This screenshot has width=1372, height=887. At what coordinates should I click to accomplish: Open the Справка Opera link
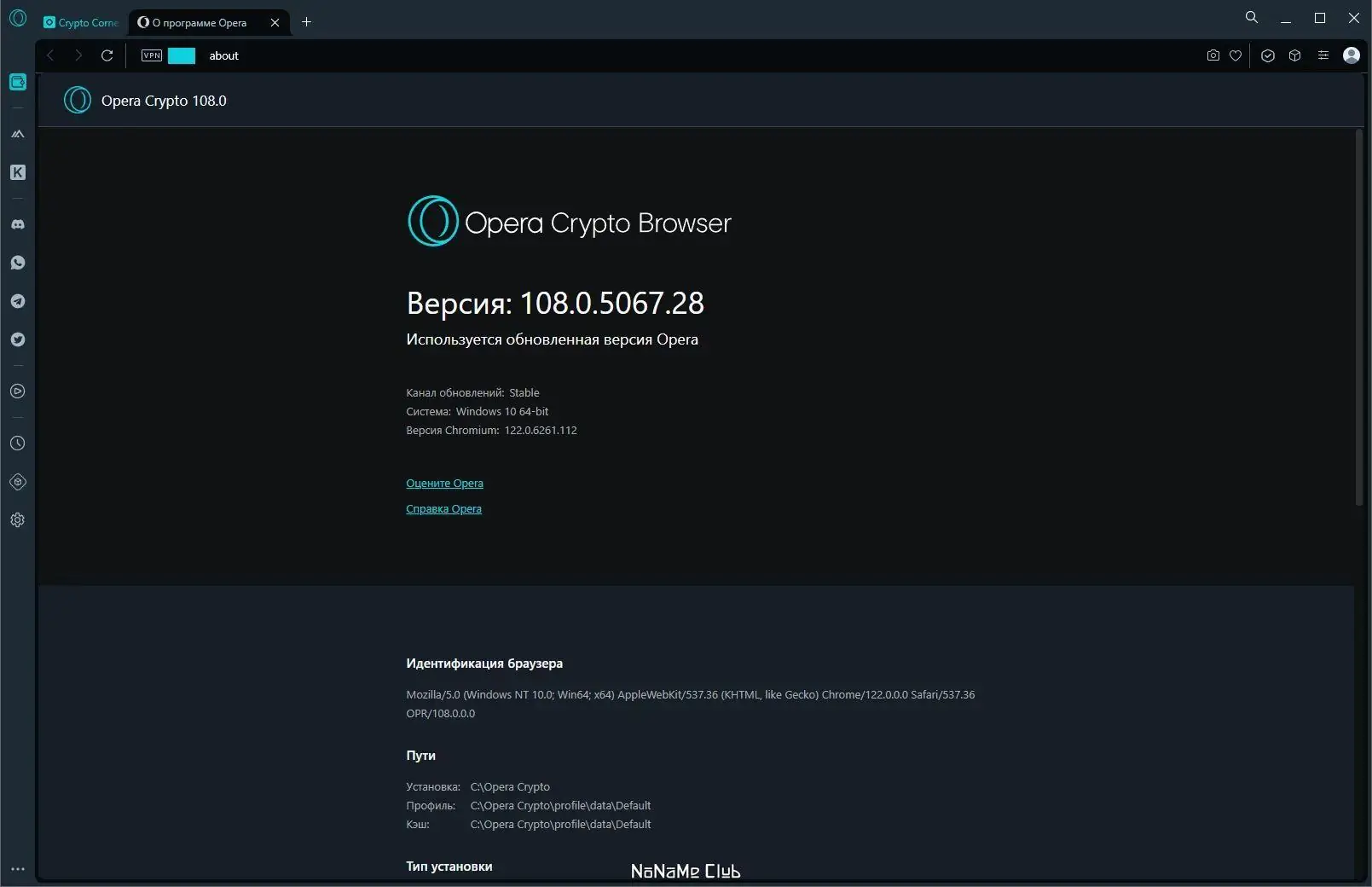443,508
